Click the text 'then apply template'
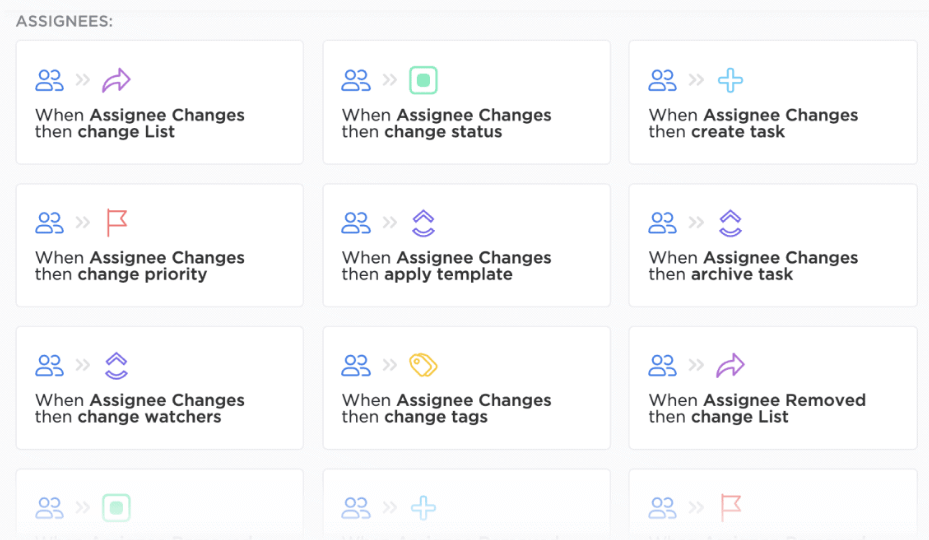This screenshot has width=929, height=540. (x=427, y=274)
